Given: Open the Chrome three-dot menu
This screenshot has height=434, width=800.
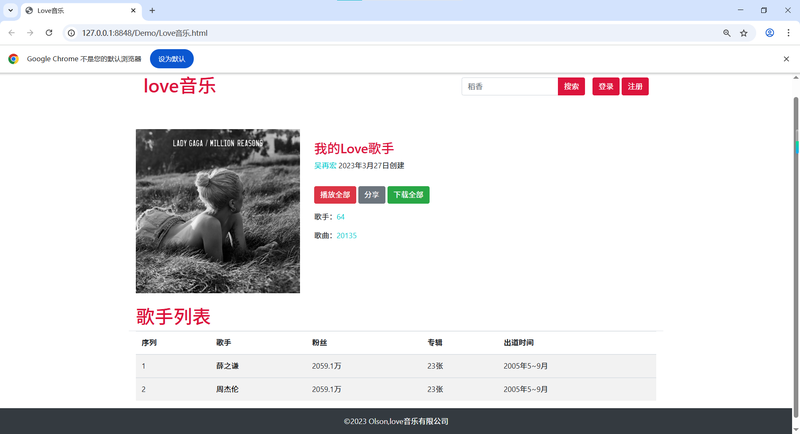Looking at the screenshot, I should [x=788, y=33].
